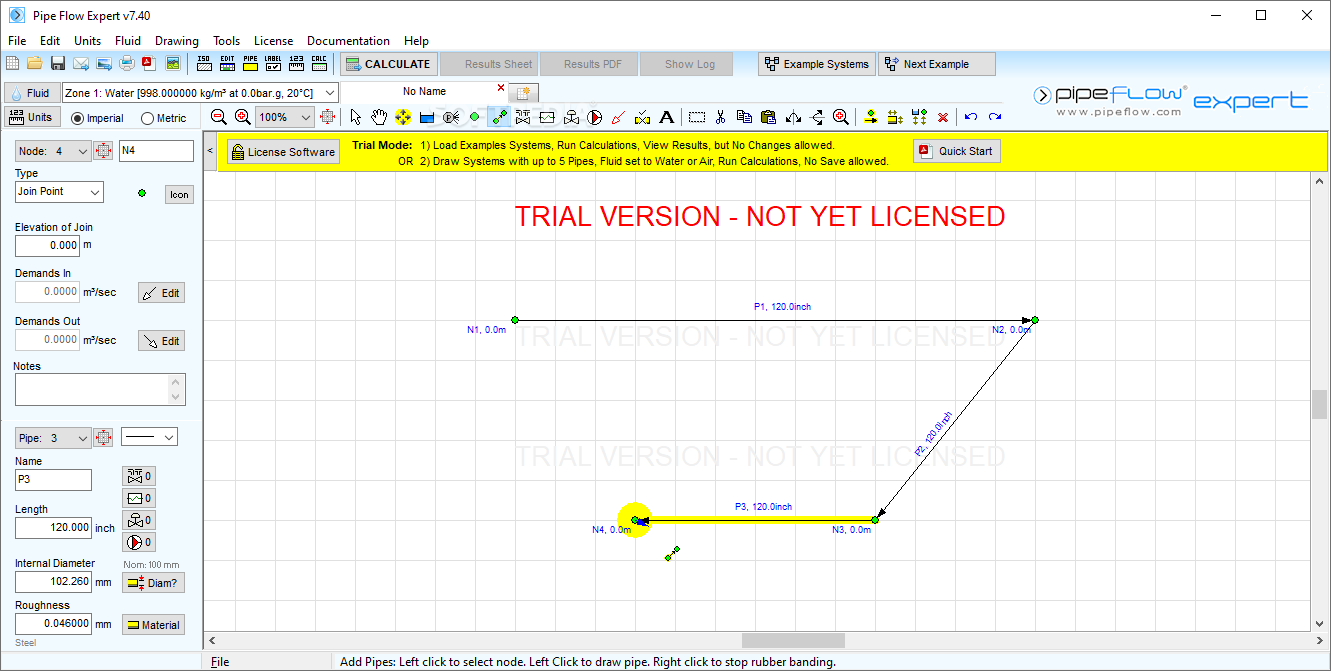Click the License Software button
Image resolution: width=1331 pixels, height=671 pixels.
coord(283,152)
